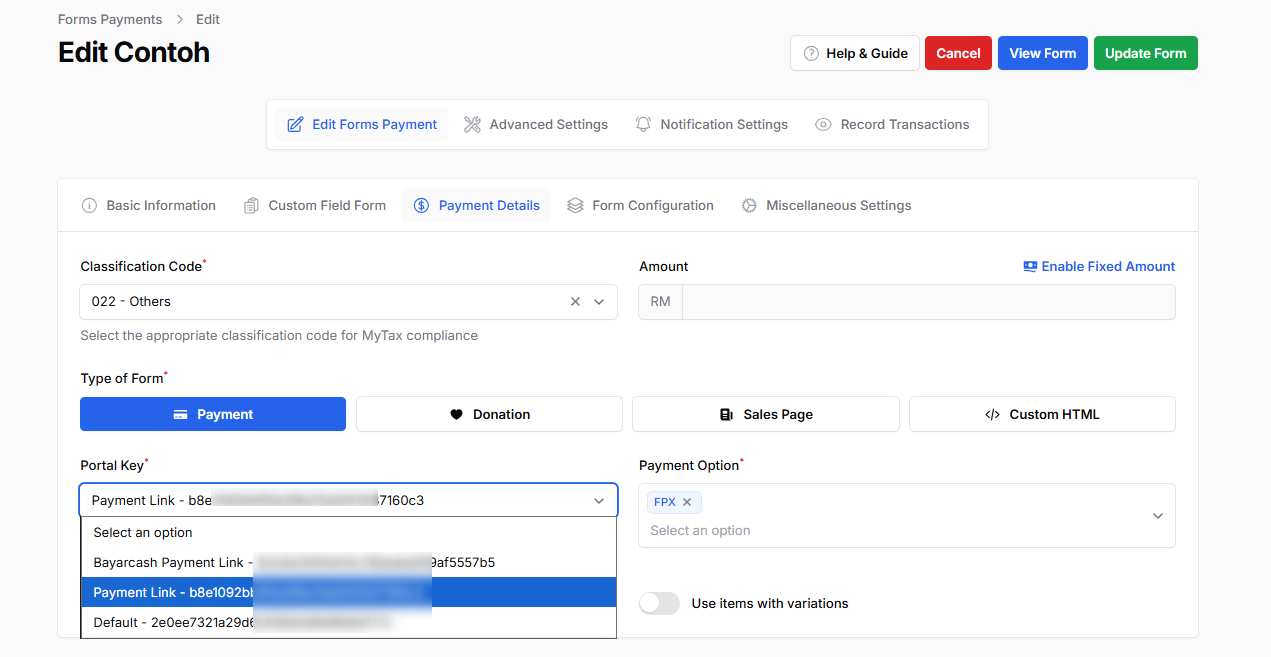Toggle Use items with variations switch
The width and height of the screenshot is (1271, 657).
[659, 603]
